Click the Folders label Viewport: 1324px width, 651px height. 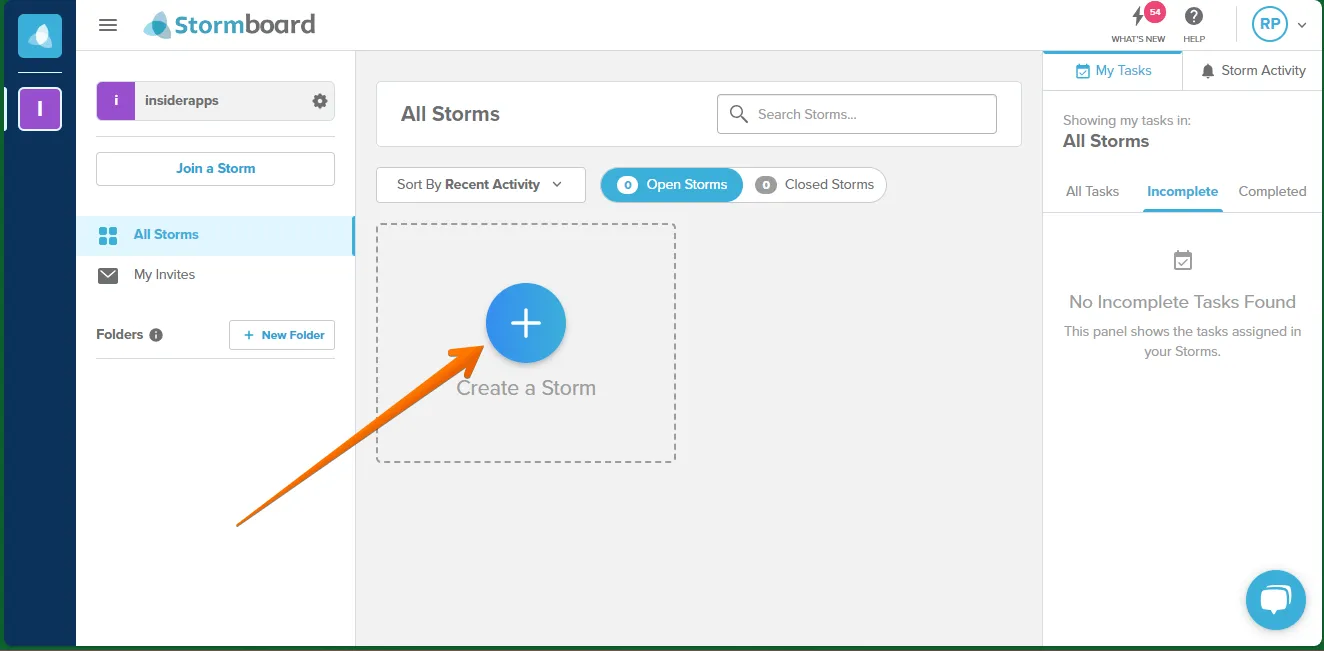120,335
